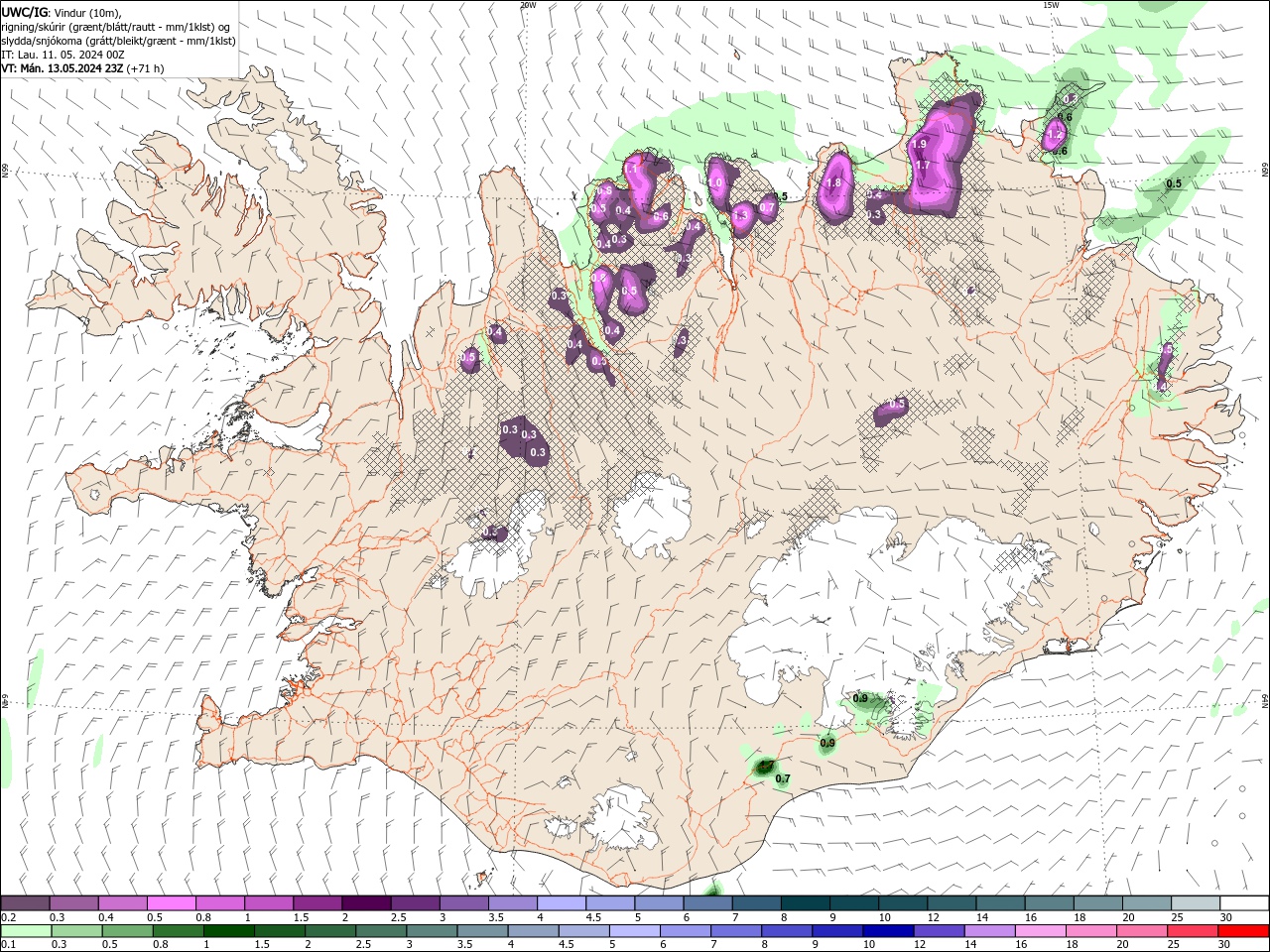Viewport: 1270px width, 952px height.
Task: Click the dark mauve 0.2 swatch in top legend row
Action: pyautogui.click(x=25, y=903)
